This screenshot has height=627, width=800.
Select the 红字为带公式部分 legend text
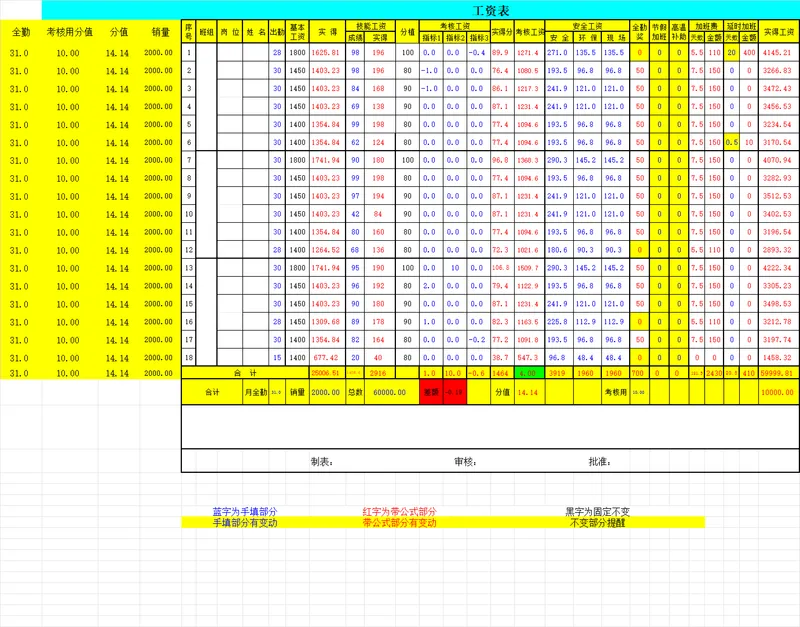[x=399, y=511]
